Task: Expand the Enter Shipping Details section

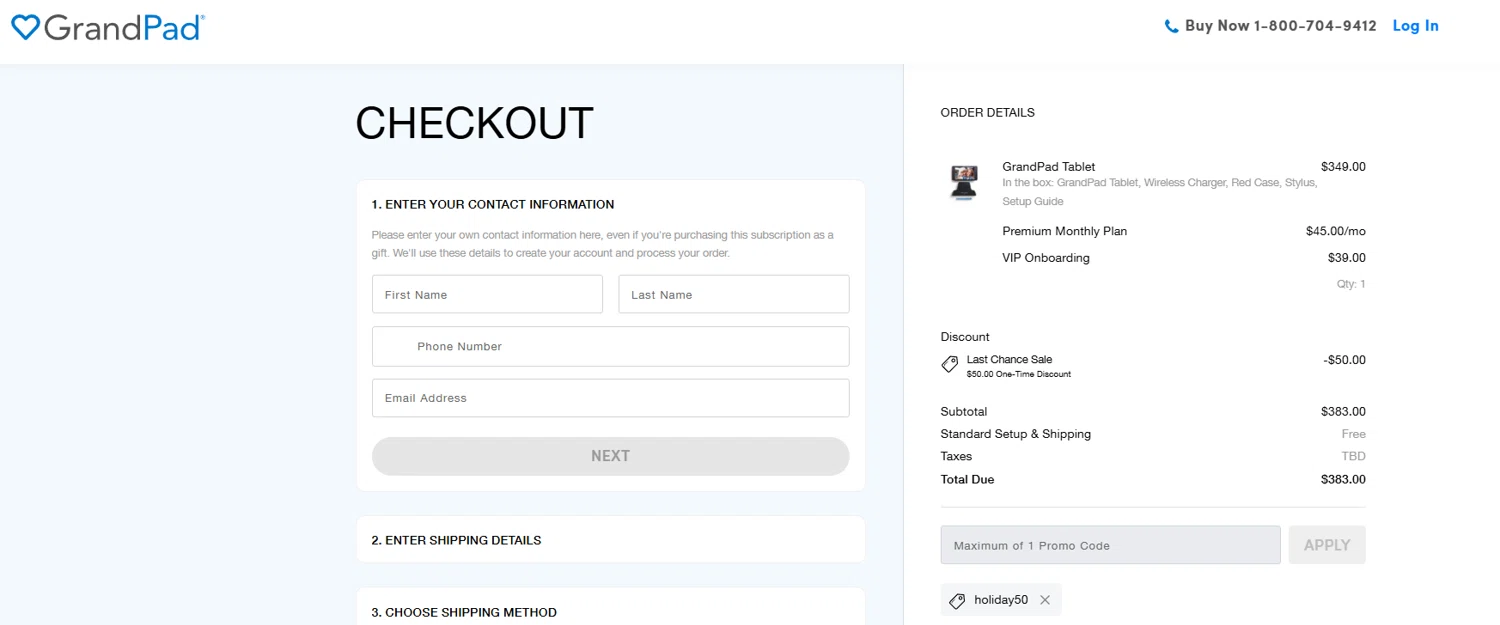Action: click(x=610, y=540)
